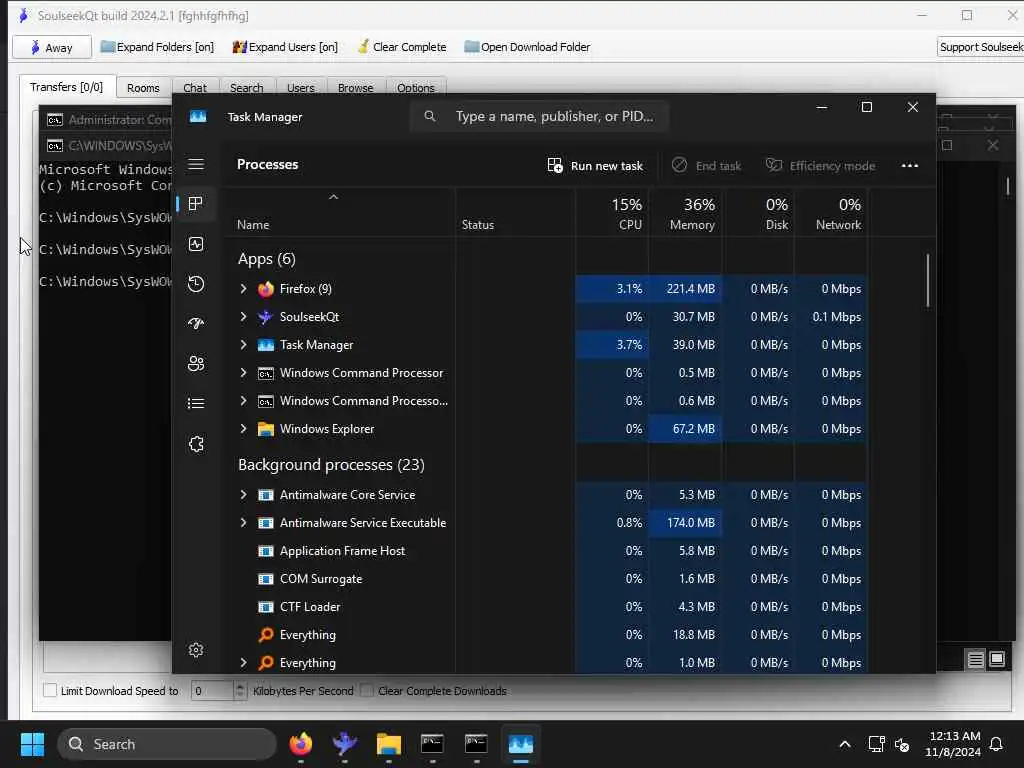Click the muted volume tray icon
The height and width of the screenshot is (768, 1024).
pyautogui.click(x=902, y=744)
